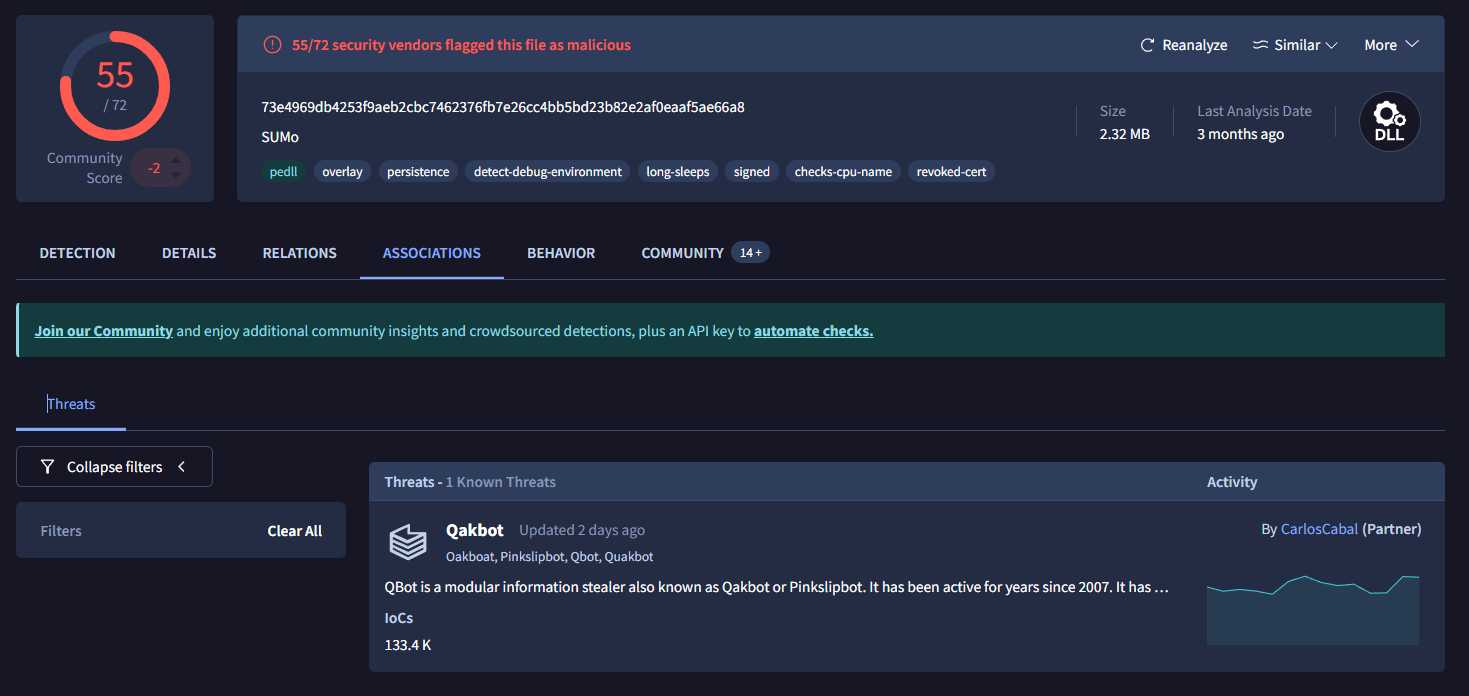The width and height of the screenshot is (1469, 696).
Task: Click the 133.4 K IoCs count
Action: pos(408,645)
